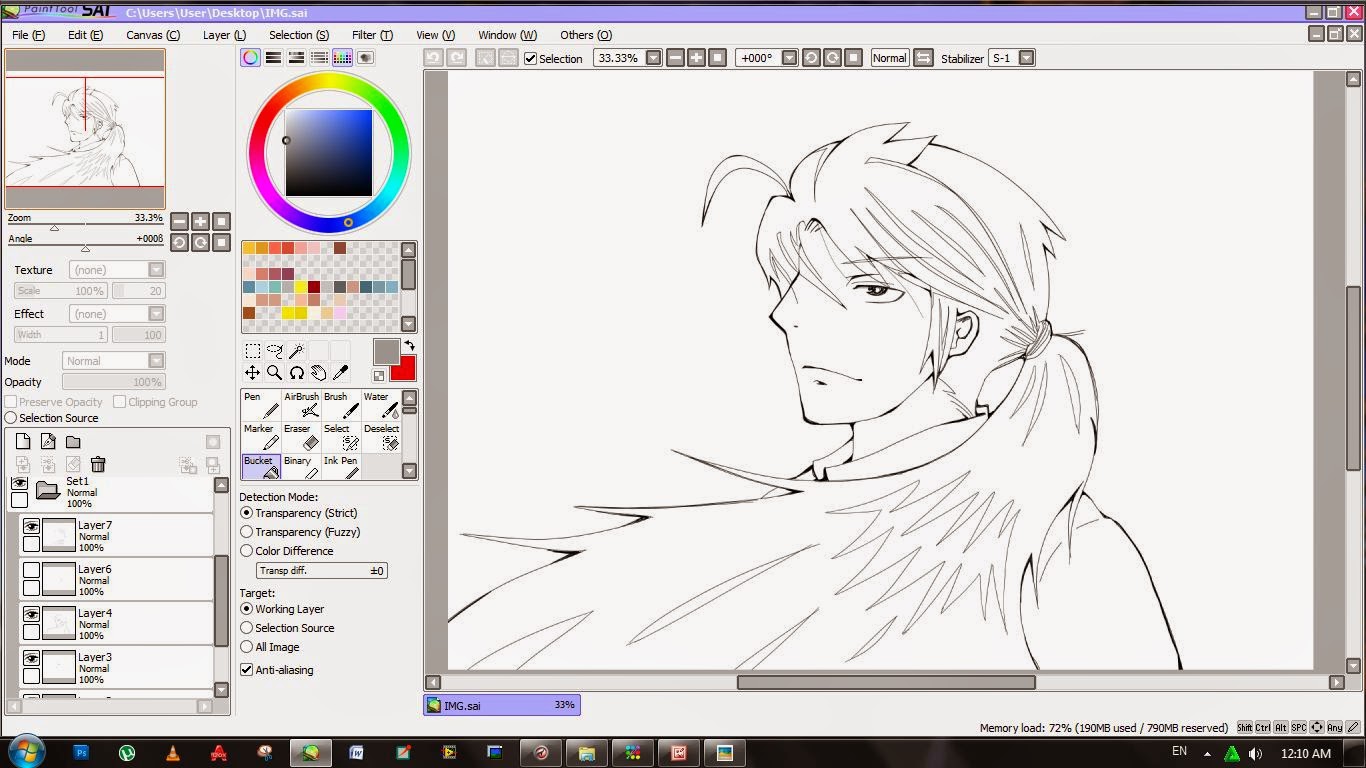Show Layer6 by clicking its visibility box
The width and height of the screenshot is (1366, 768).
[x=32, y=571]
